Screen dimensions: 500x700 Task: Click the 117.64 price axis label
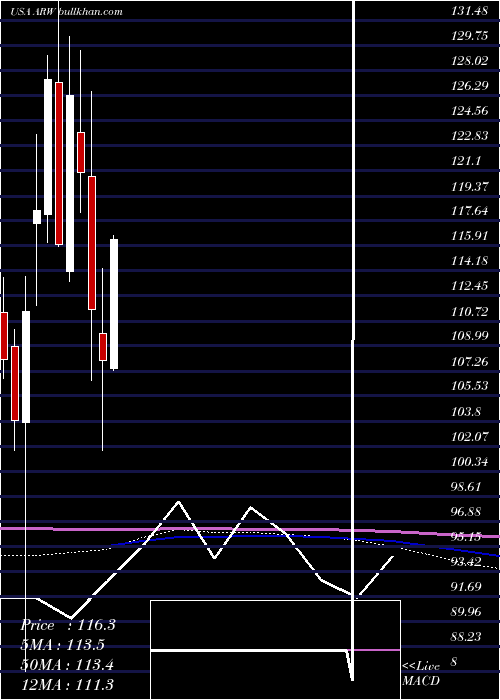point(469,212)
